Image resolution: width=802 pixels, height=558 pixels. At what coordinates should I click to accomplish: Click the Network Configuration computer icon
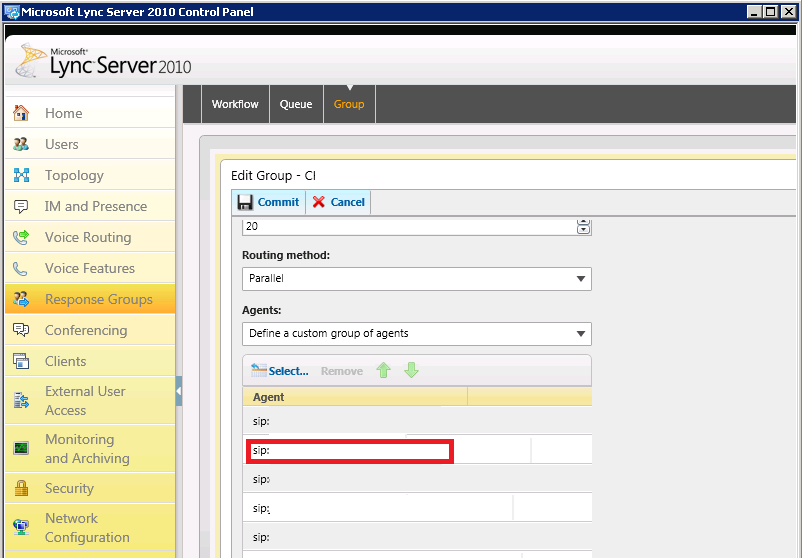pyautogui.click(x=21, y=527)
